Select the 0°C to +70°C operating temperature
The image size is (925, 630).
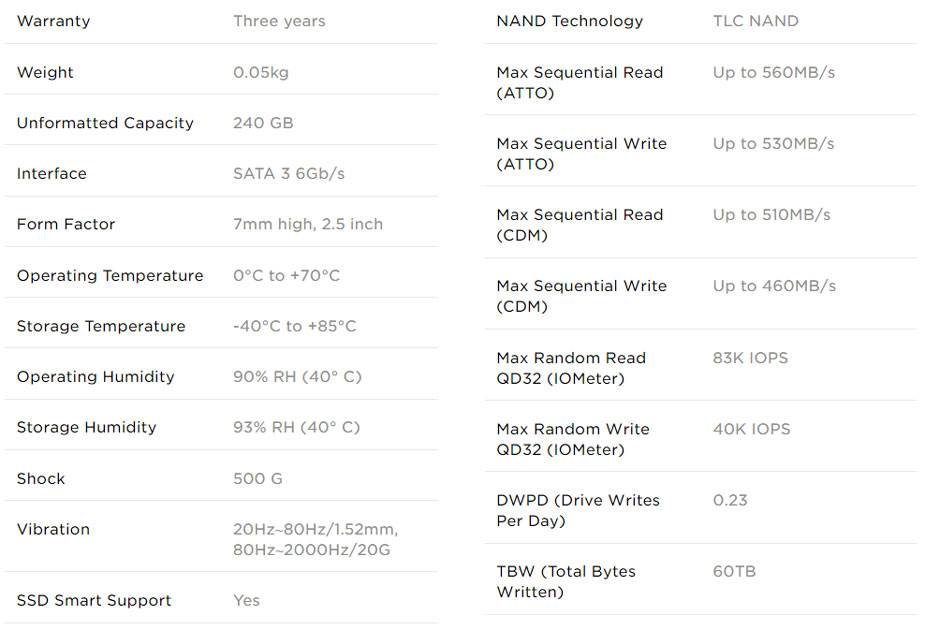pyautogui.click(x=287, y=275)
